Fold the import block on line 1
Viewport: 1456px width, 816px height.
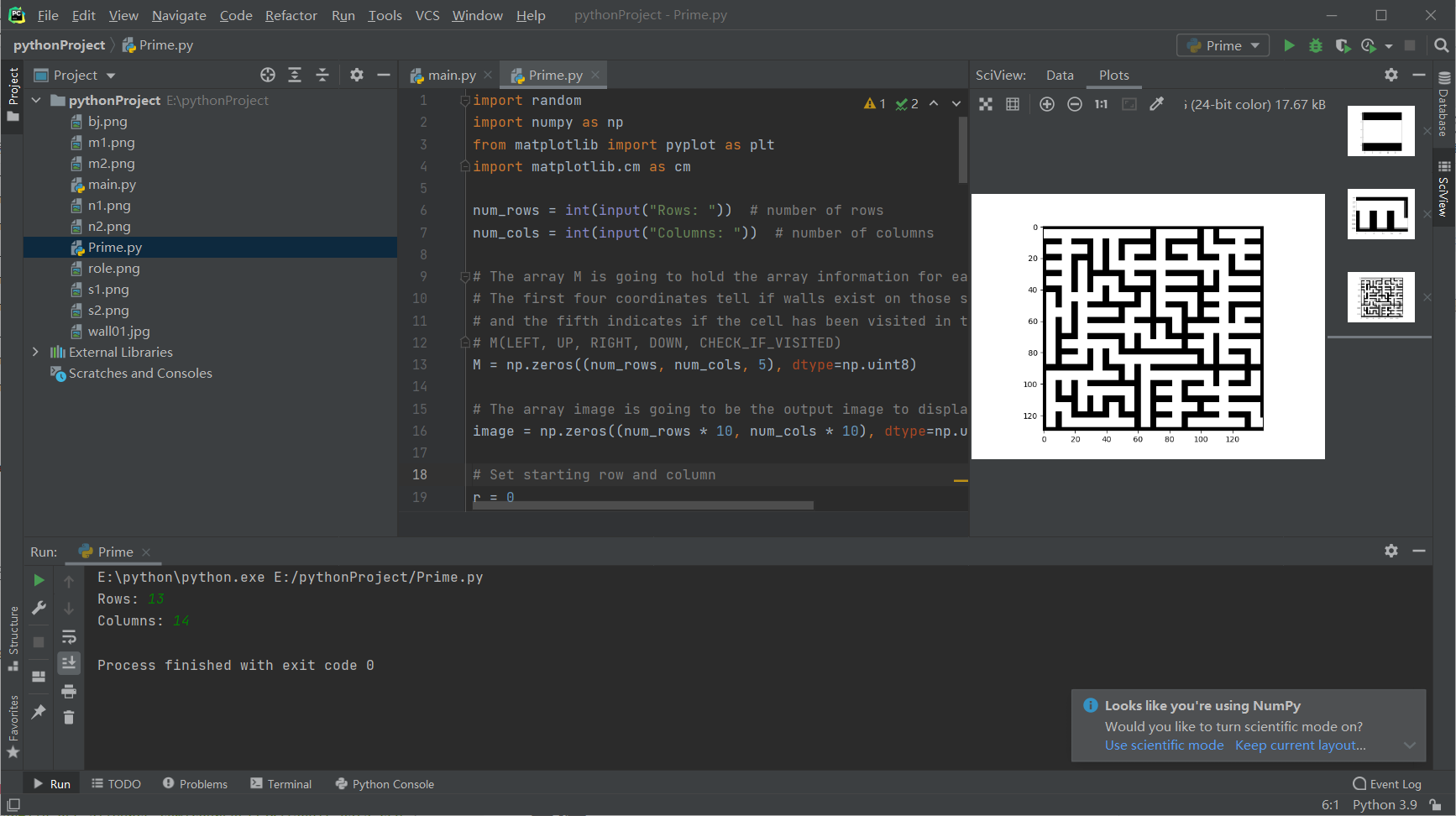coord(464,101)
